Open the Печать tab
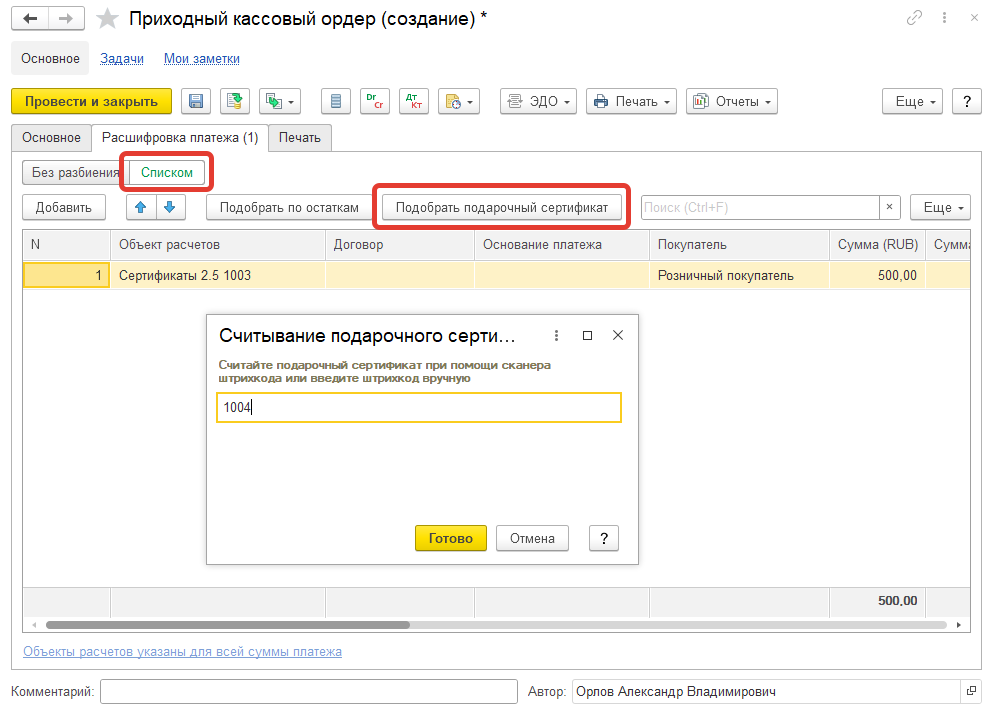 [x=300, y=137]
